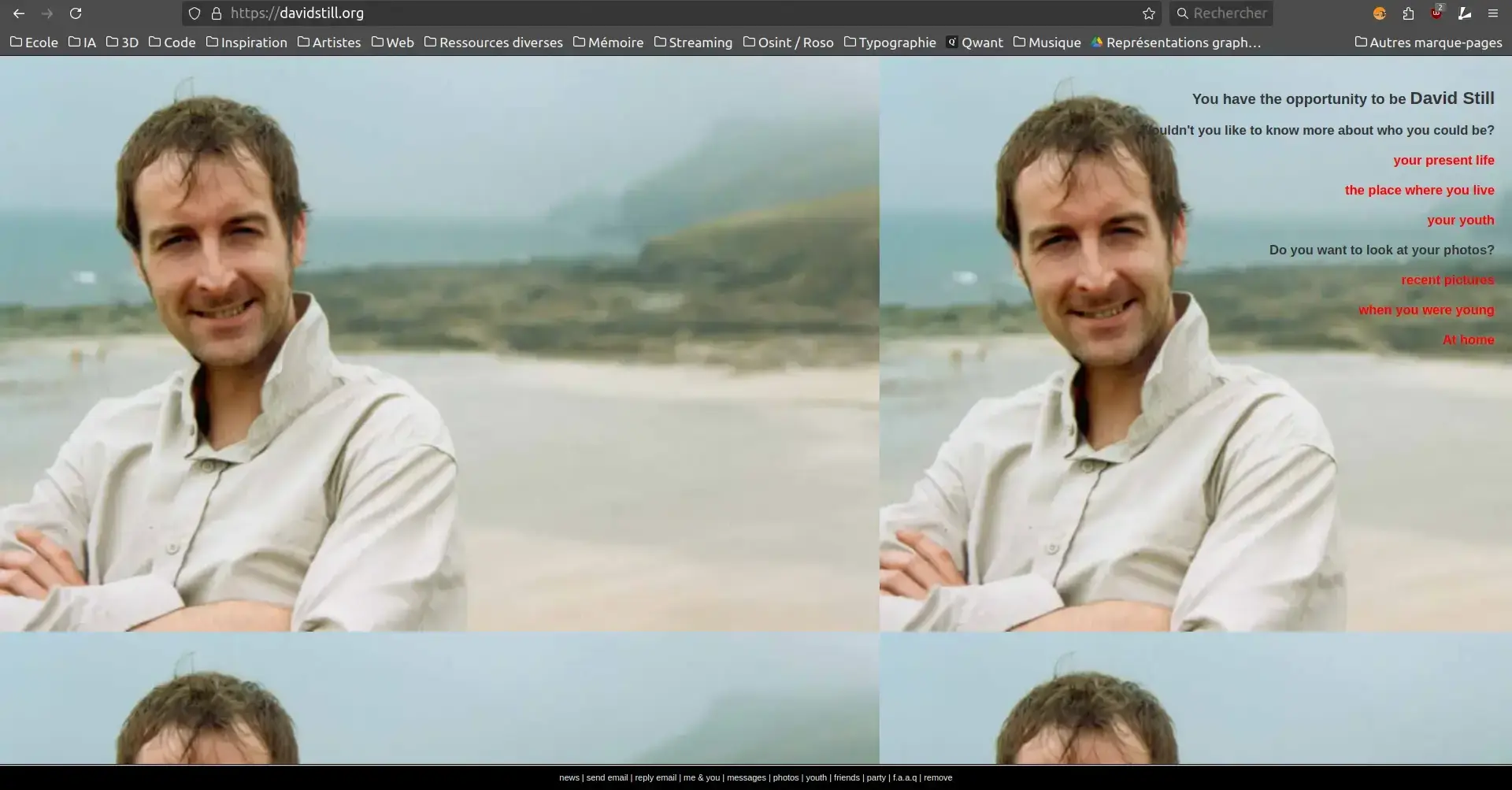
Task: Select 'send email' in the bottom navigation
Action: [x=606, y=777]
